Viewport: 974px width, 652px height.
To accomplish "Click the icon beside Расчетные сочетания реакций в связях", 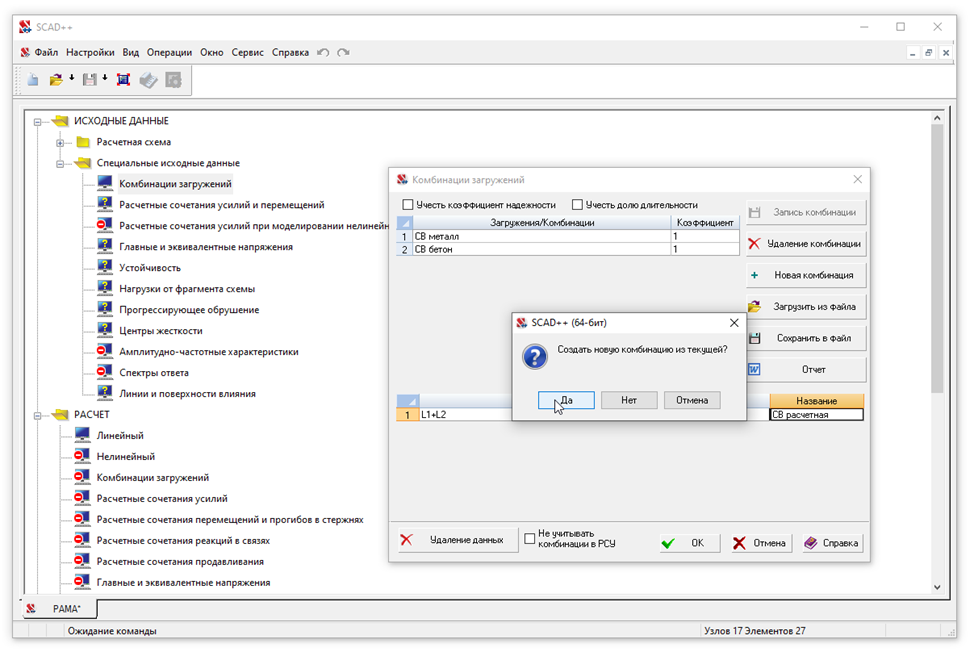I will pos(82,540).
